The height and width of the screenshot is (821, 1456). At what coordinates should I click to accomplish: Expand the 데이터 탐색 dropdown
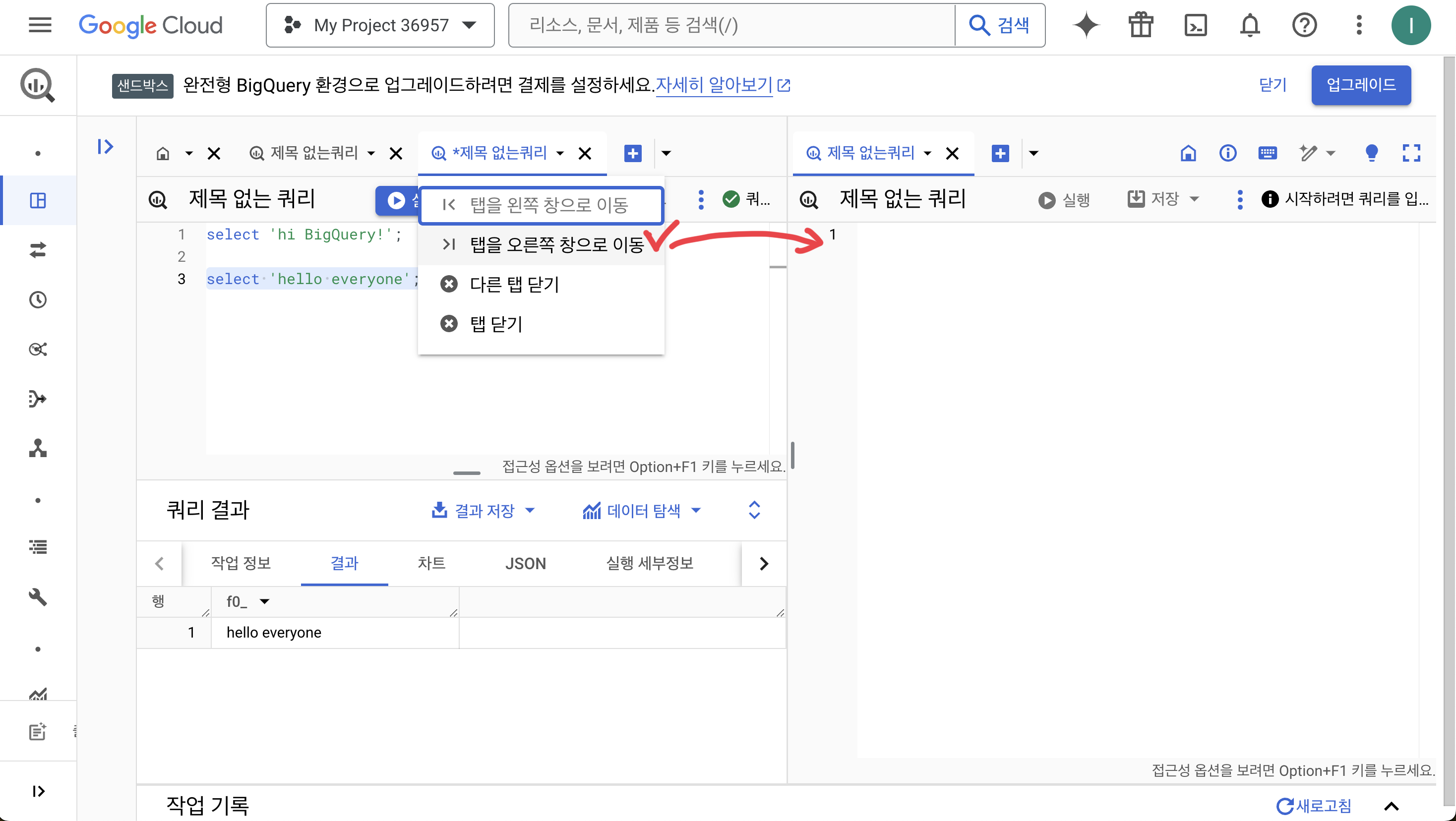[642, 511]
